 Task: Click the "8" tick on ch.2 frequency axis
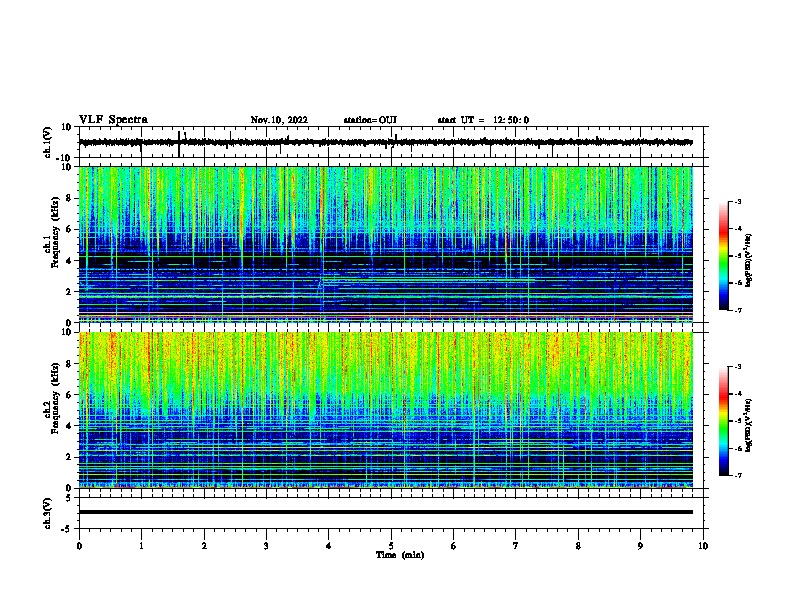point(70,363)
